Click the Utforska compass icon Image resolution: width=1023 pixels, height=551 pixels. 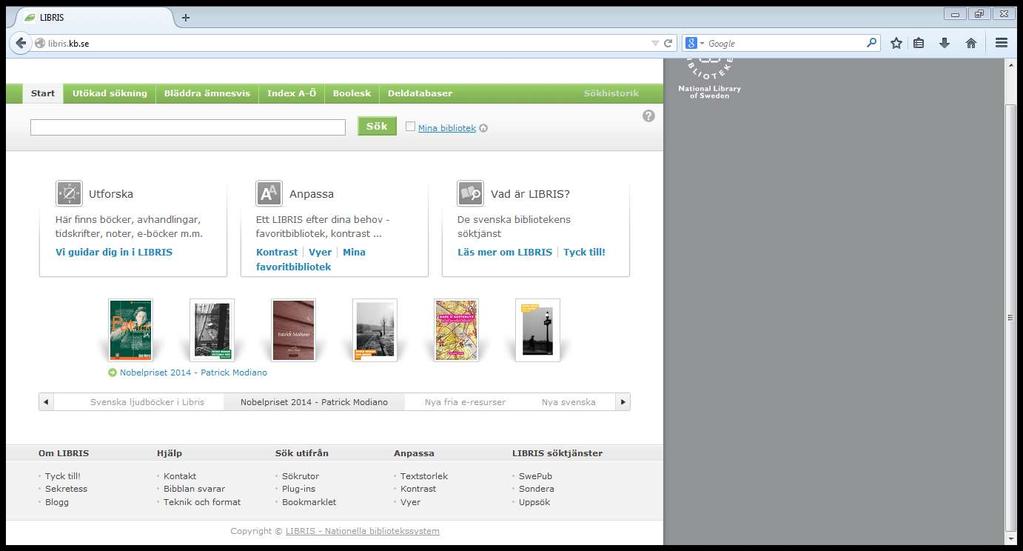pos(69,194)
